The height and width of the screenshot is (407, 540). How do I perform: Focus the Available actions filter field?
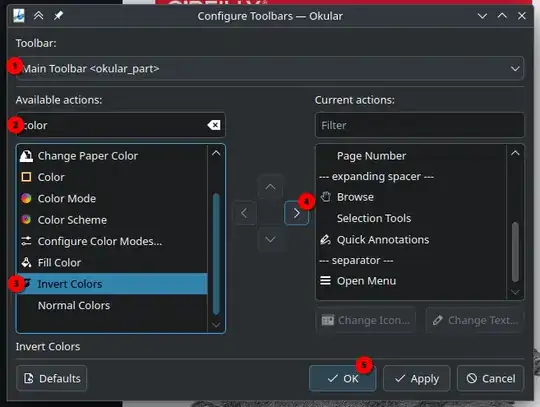point(121,125)
